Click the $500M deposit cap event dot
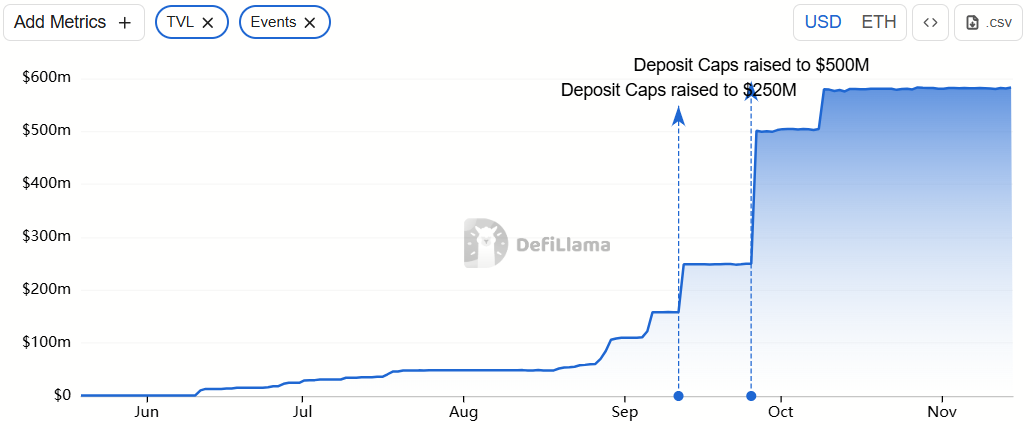1033x429 pixels. (x=751, y=396)
